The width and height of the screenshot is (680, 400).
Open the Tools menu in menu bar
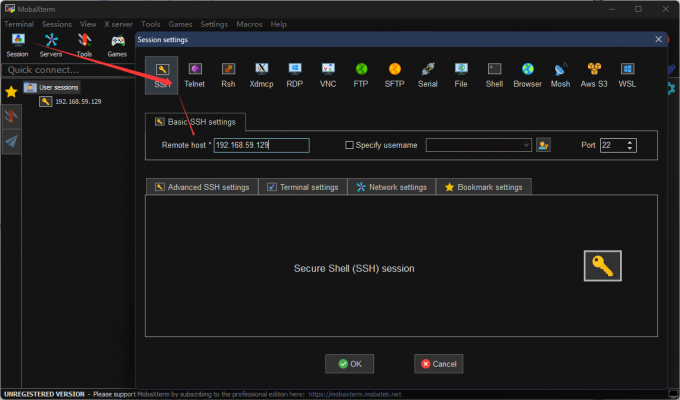150,24
